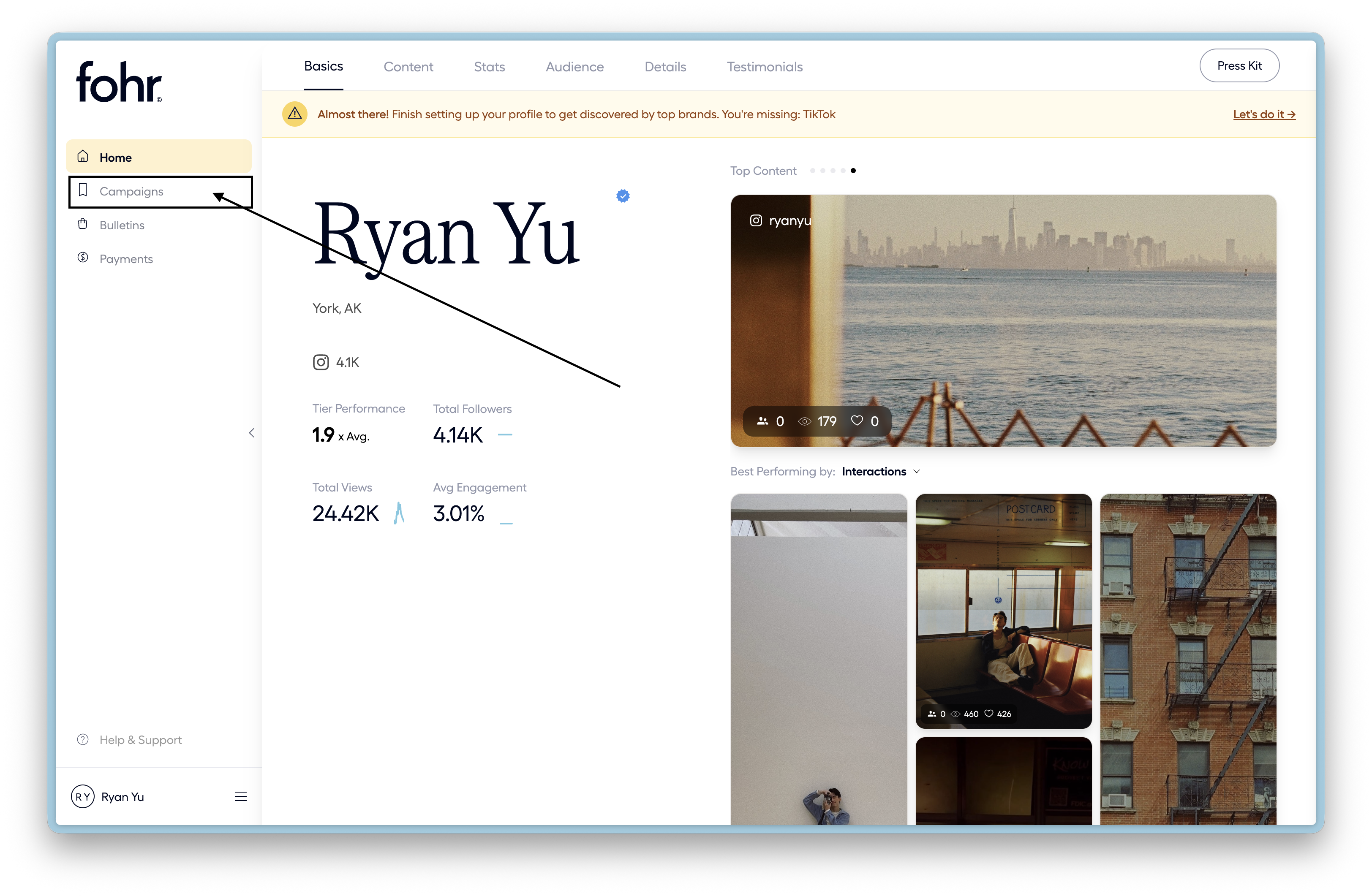Collapse the sidebar with the chevron arrow
The height and width of the screenshot is (896, 1372).
[251, 433]
